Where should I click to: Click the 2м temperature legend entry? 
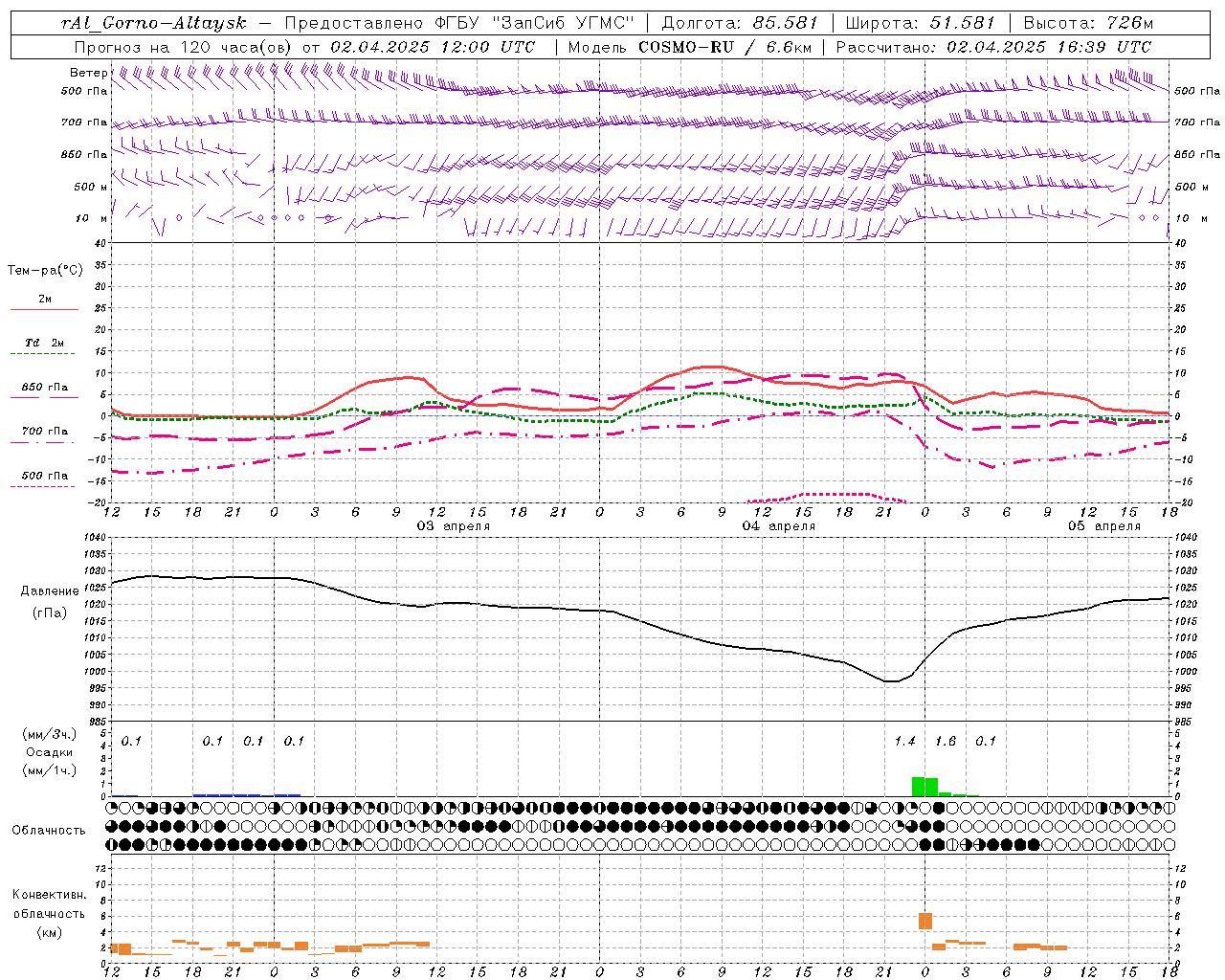(45, 300)
